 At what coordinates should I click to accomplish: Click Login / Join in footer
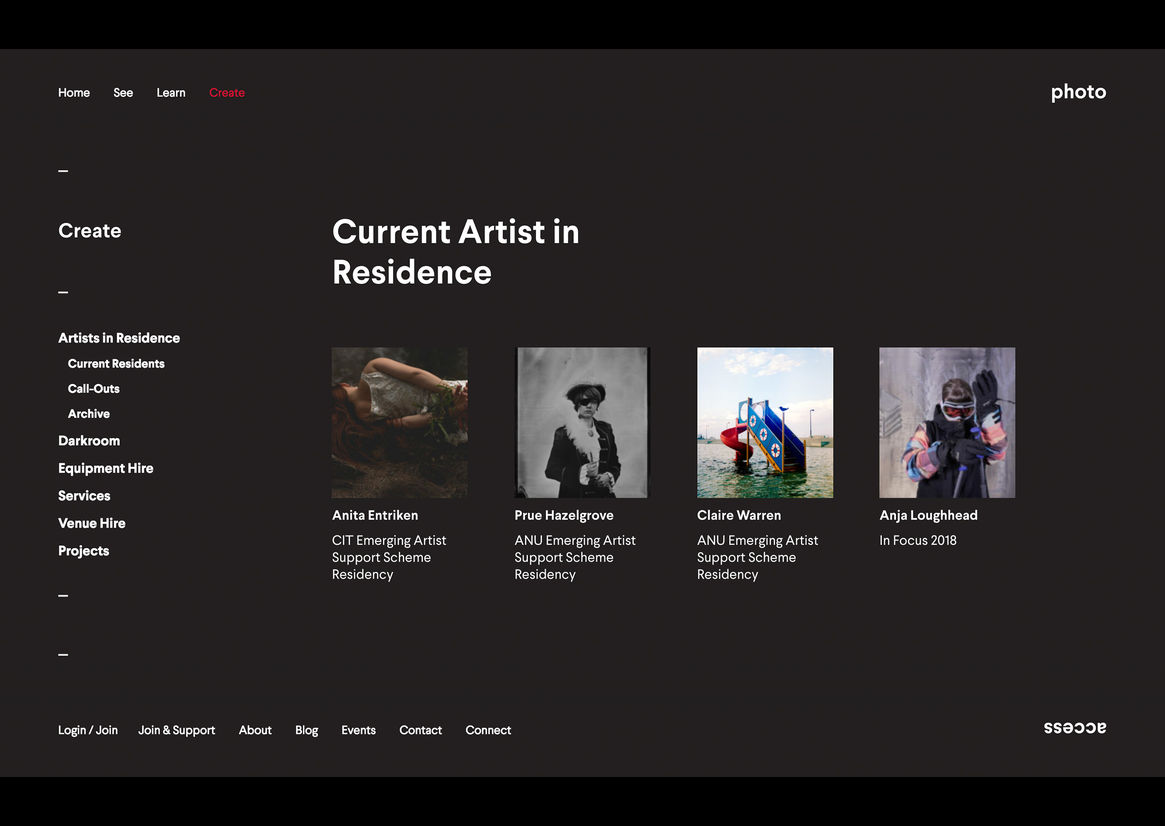(88, 730)
